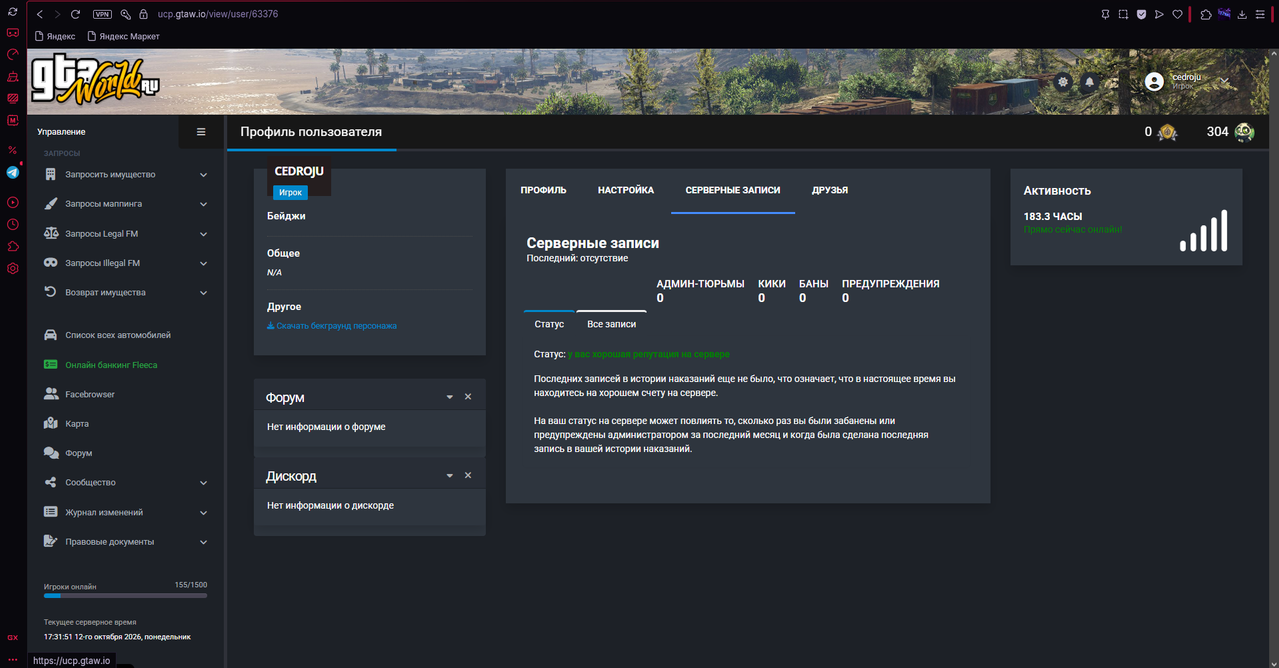The height and width of the screenshot is (668, 1279).
Task: Expand the Запросы Illegal FM chevron
Action: 203,263
